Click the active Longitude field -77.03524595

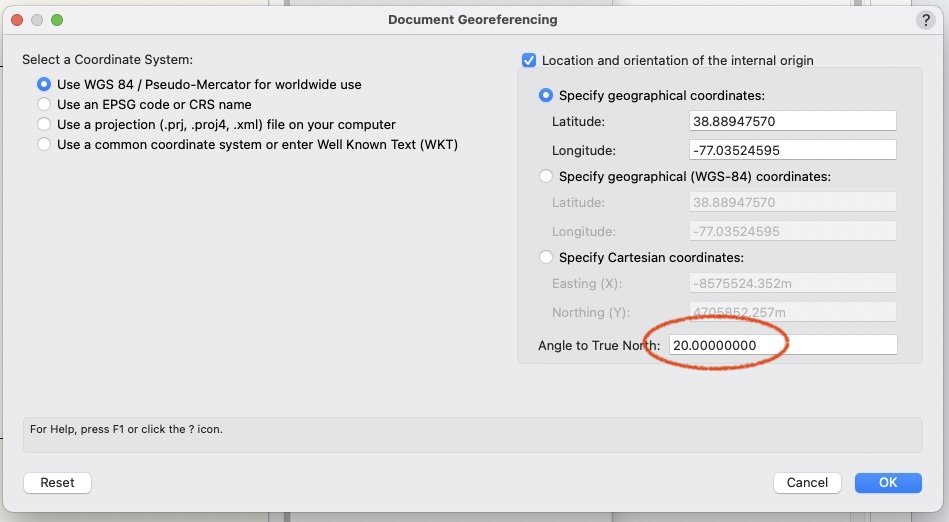pyautogui.click(x=792, y=150)
